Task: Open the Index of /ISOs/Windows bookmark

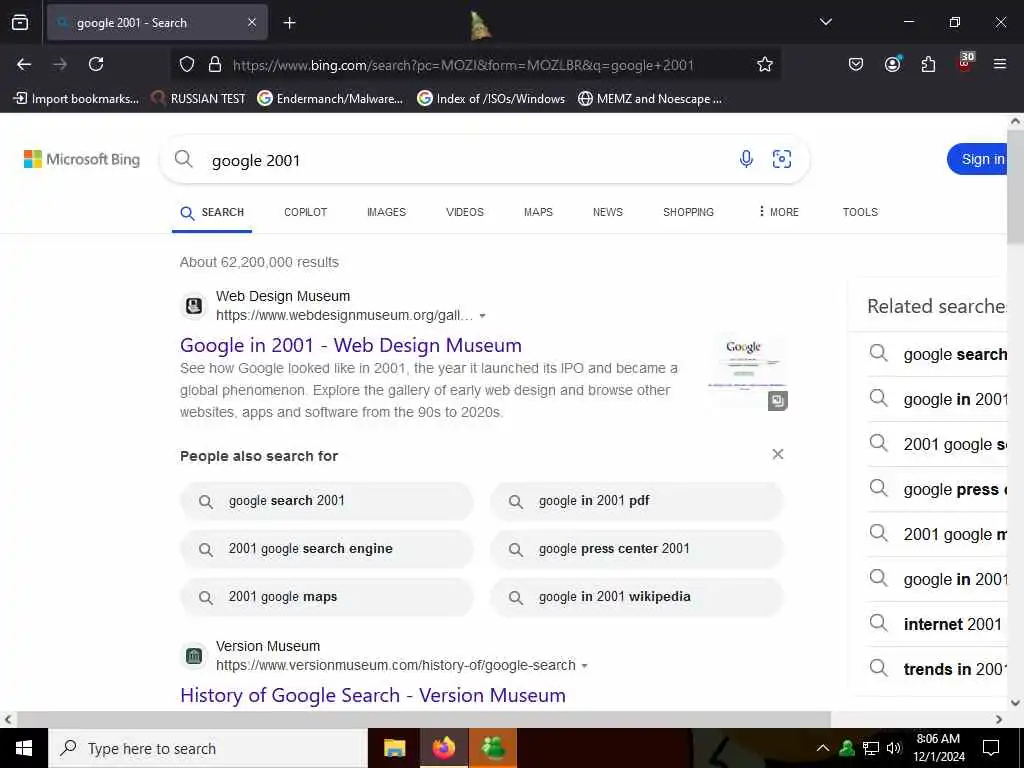Action: (x=491, y=99)
